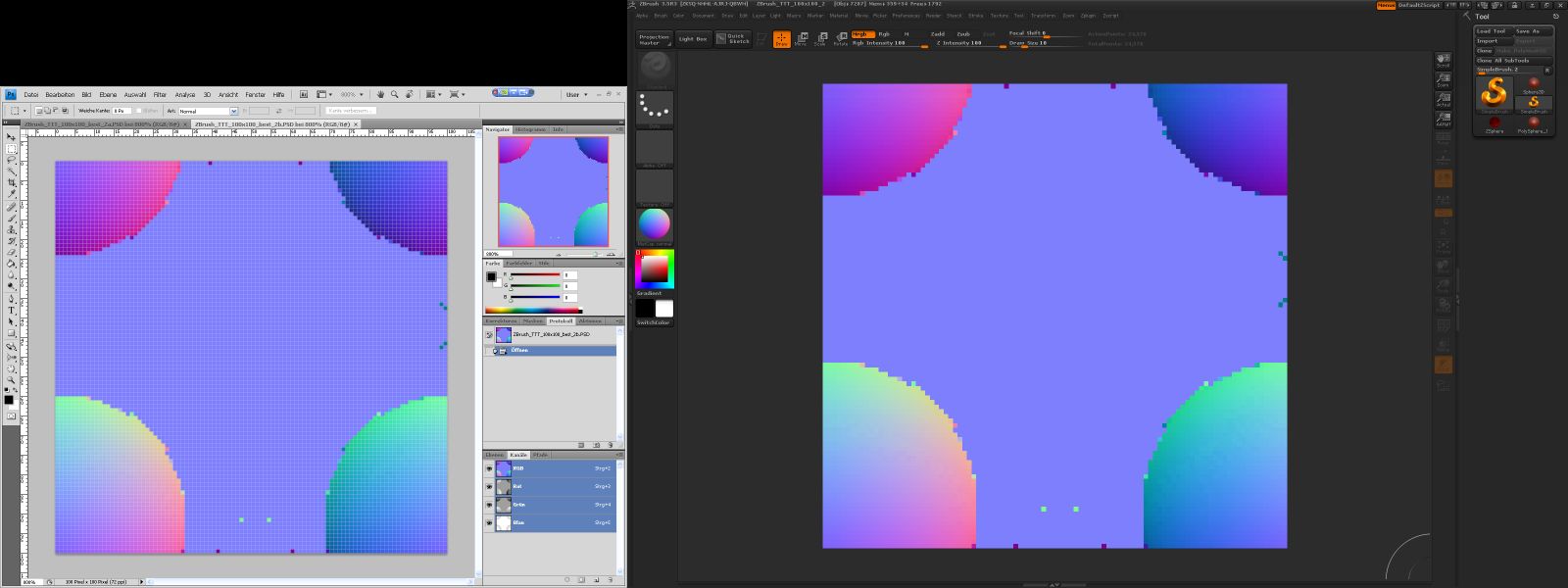Image resolution: width=1568 pixels, height=588 pixels.
Task: Pick the Text tool in Photoshop toolbox
Action: 12,311
